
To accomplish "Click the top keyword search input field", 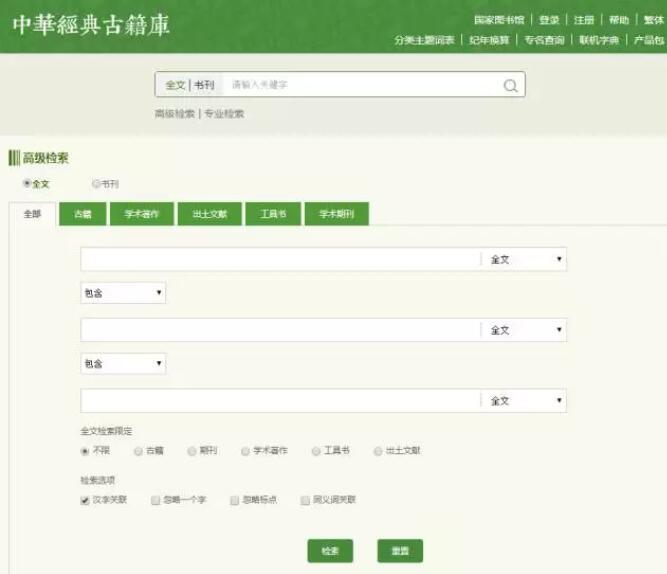I will pyautogui.click(x=360, y=85).
